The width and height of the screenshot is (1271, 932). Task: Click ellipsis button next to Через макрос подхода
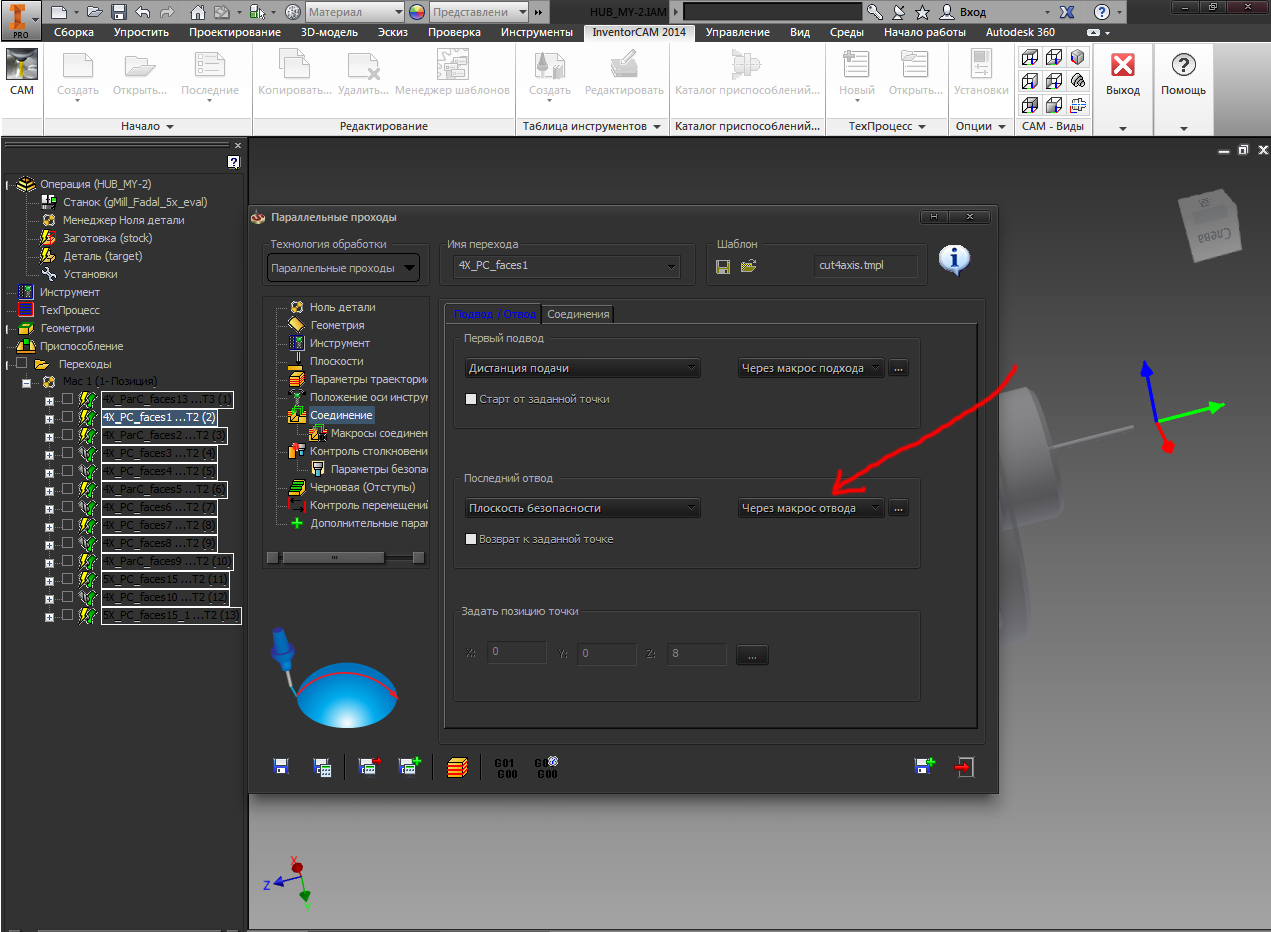point(898,368)
